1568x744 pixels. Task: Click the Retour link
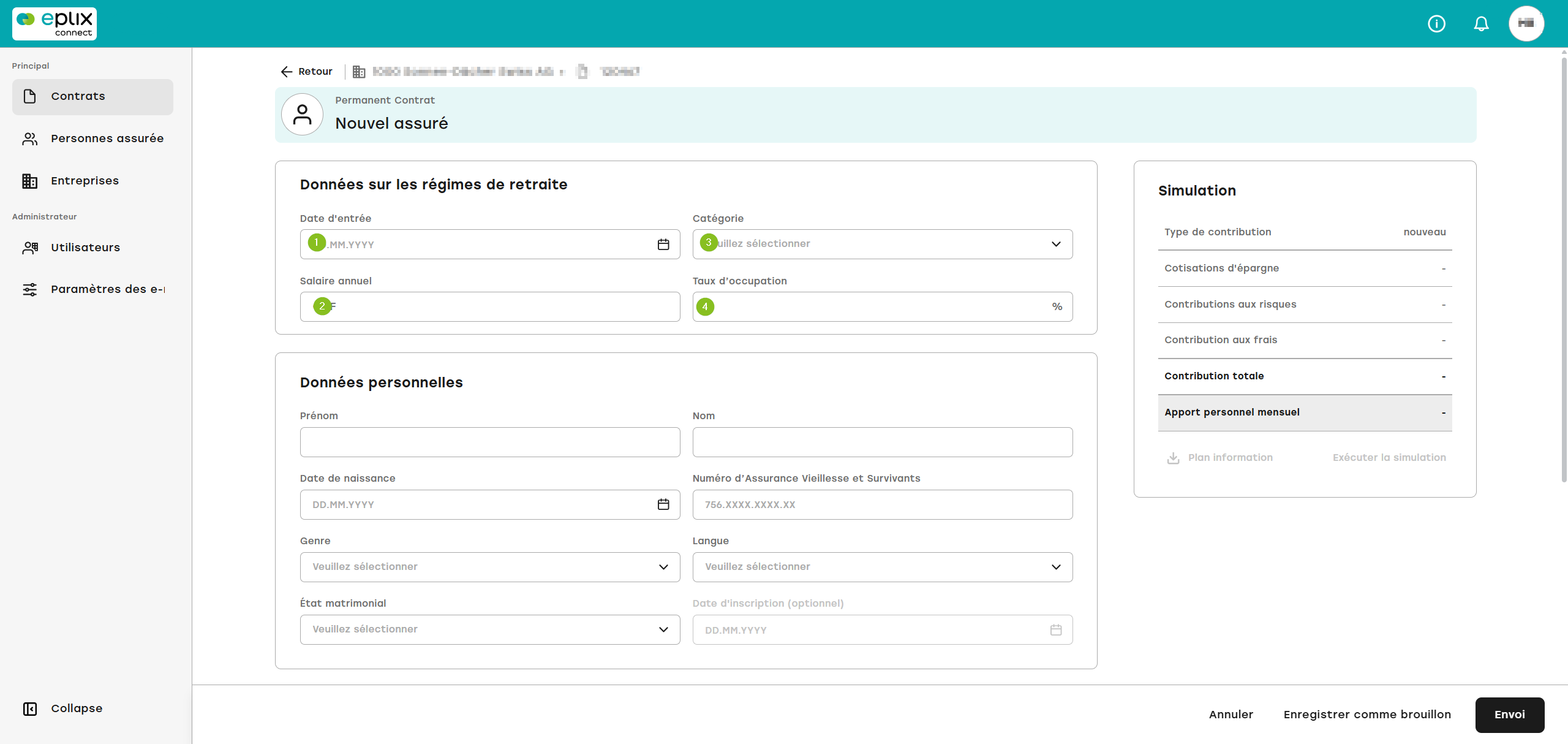click(315, 72)
